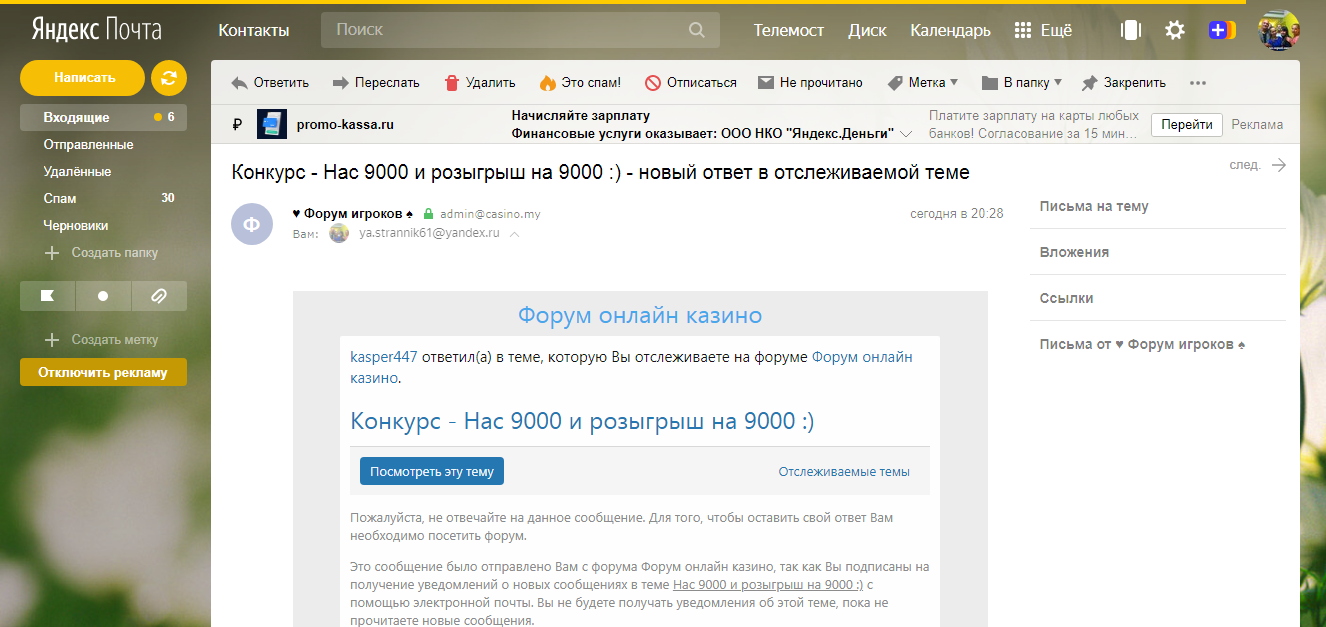Click the flagged messages filter icon
Screen dimensions: 1326x627
click(47, 296)
